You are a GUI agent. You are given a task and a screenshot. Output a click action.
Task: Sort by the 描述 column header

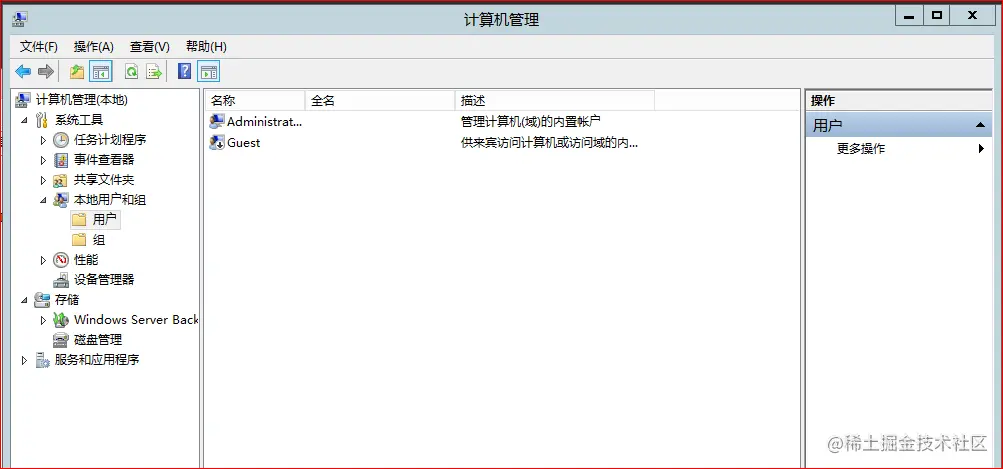(x=555, y=100)
